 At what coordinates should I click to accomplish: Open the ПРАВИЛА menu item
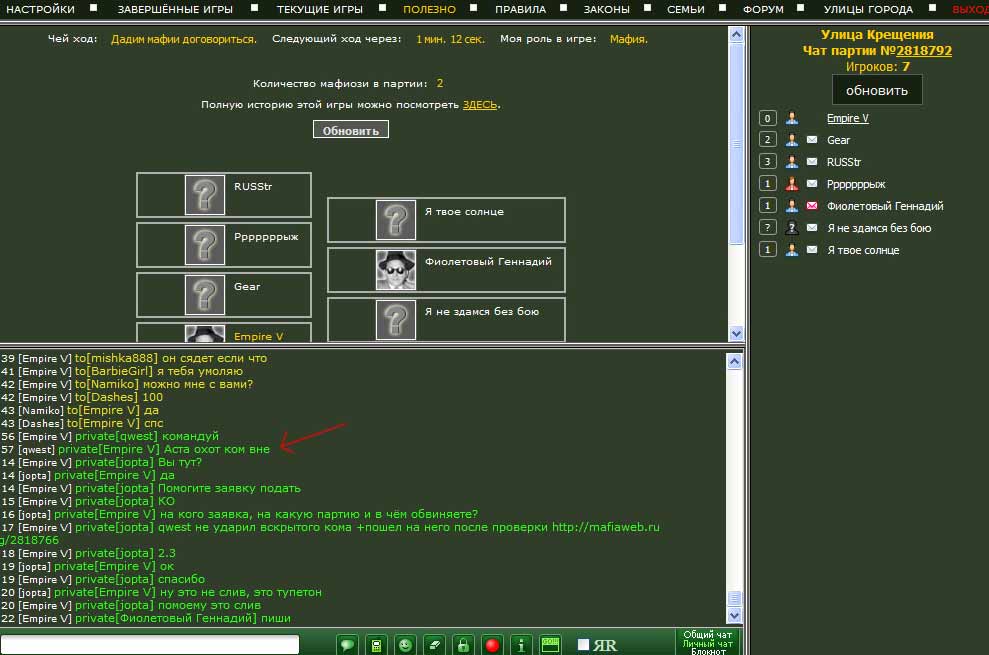520,9
